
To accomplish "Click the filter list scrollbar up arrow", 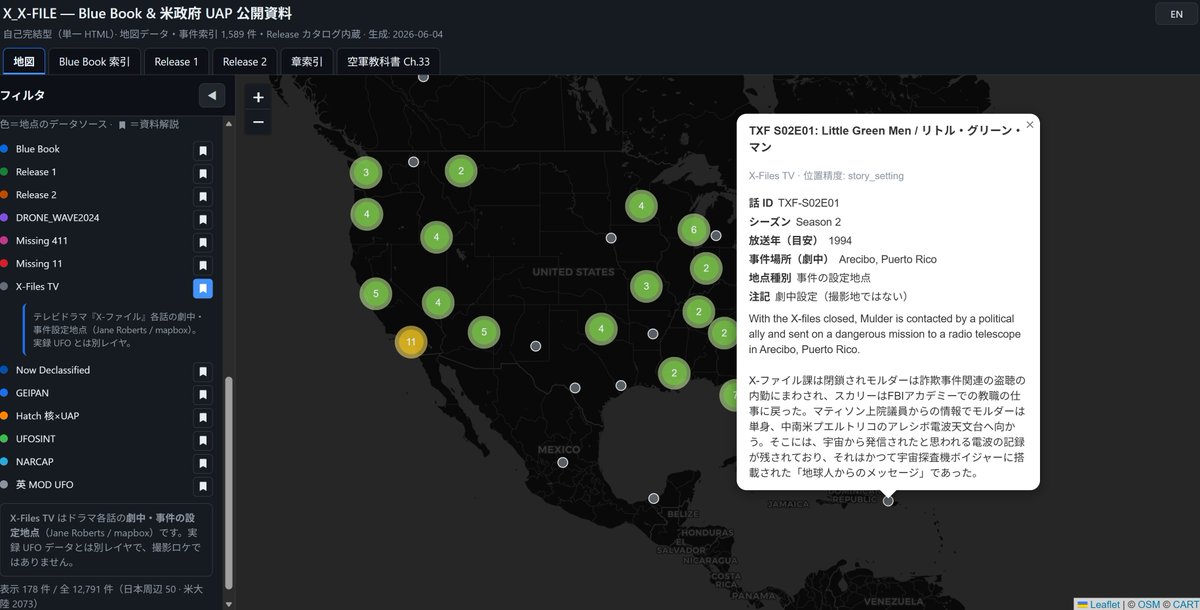I will 229,125.
